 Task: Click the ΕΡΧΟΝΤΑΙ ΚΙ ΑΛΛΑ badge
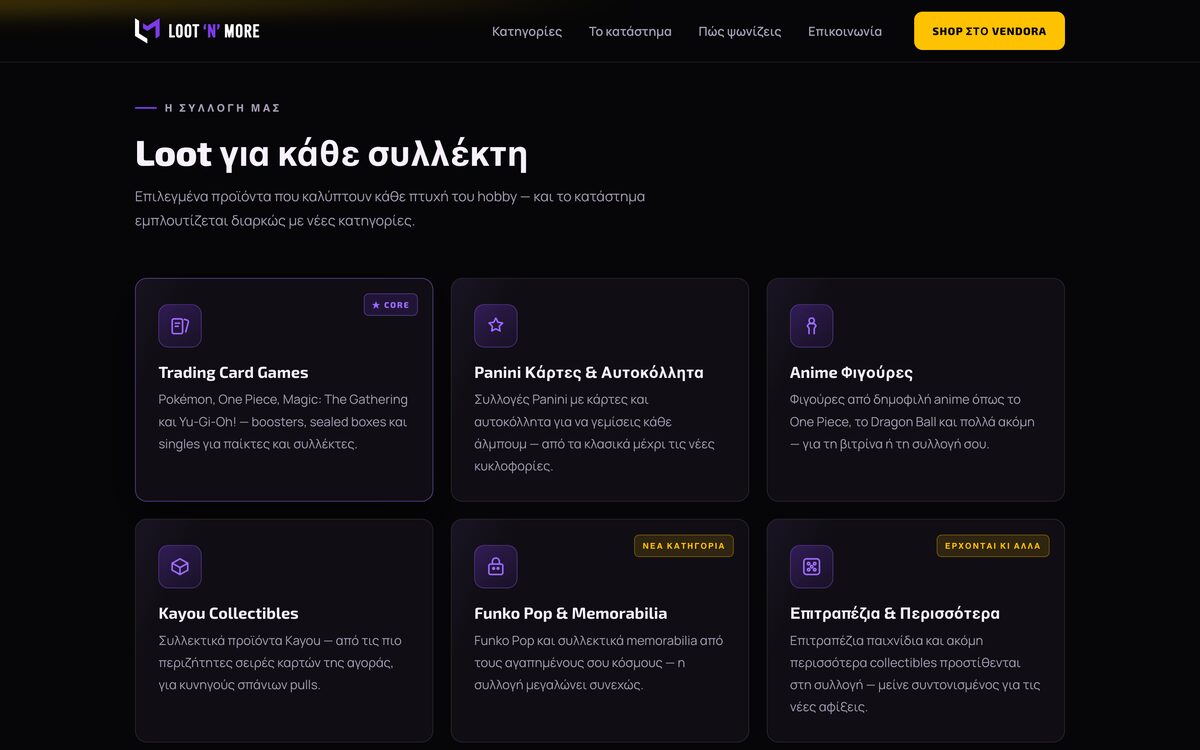(993, 546)
